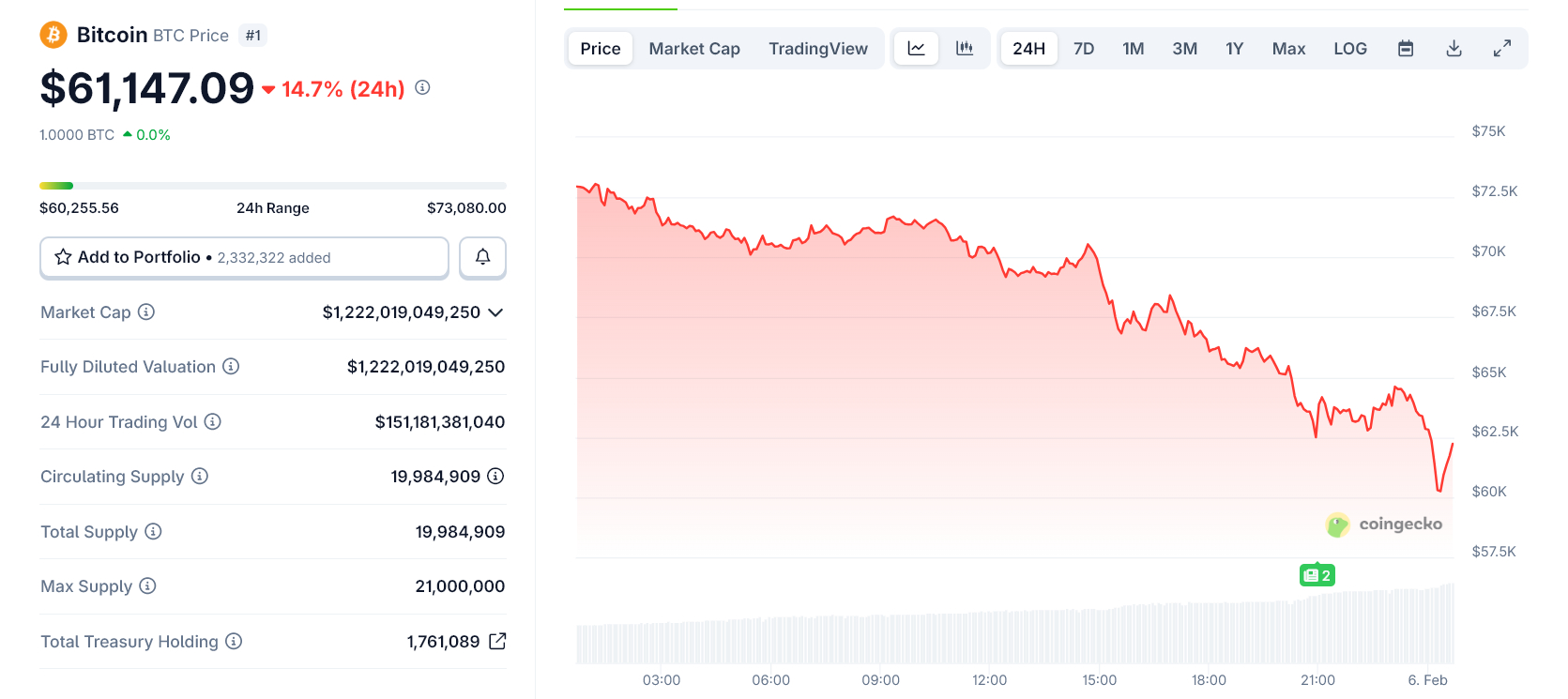Screen dimensions: 1568x699
Task: Open the Circulating Supply info icon
Action: click(199, 477)
